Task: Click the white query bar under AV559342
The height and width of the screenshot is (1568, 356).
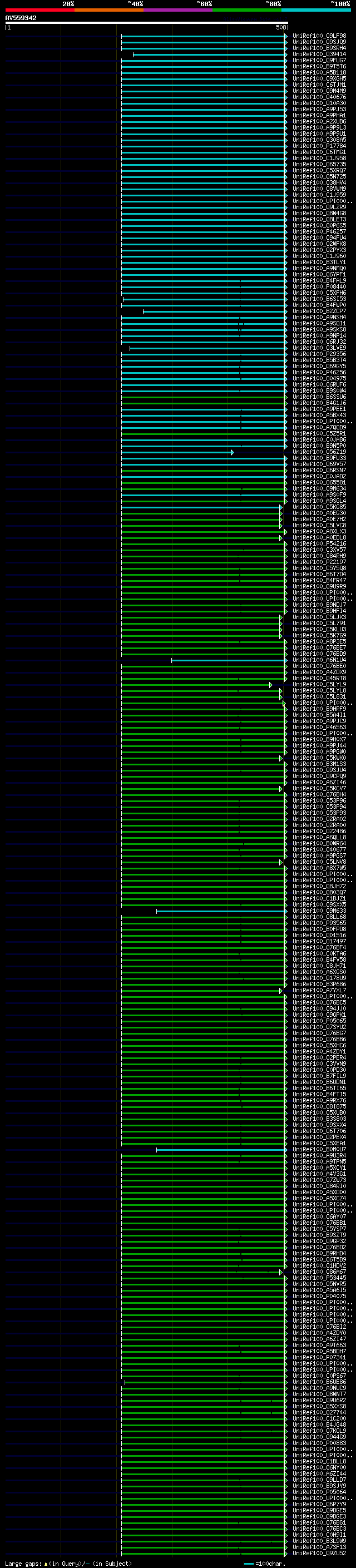Action: 147,23
